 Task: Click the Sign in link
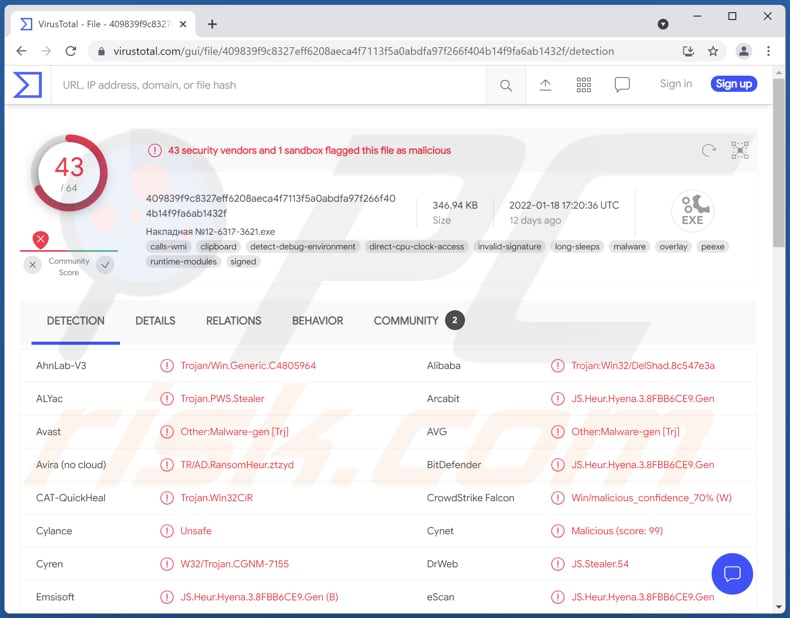click(x=676, y=84)
